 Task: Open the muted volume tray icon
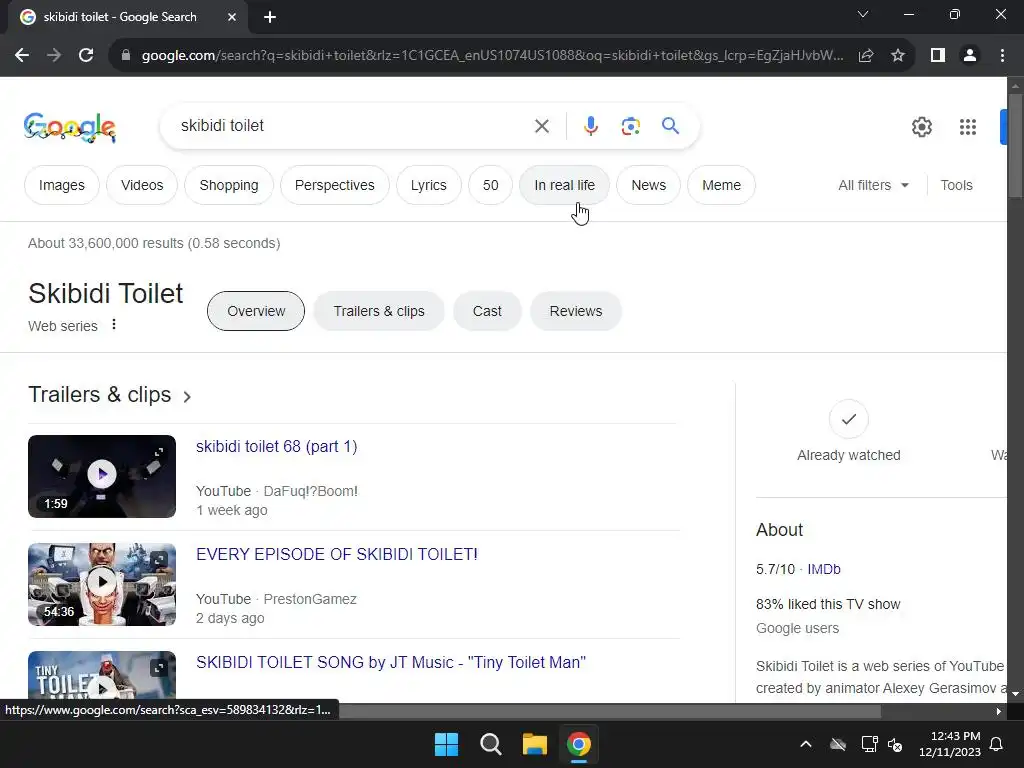coord(895,744)
